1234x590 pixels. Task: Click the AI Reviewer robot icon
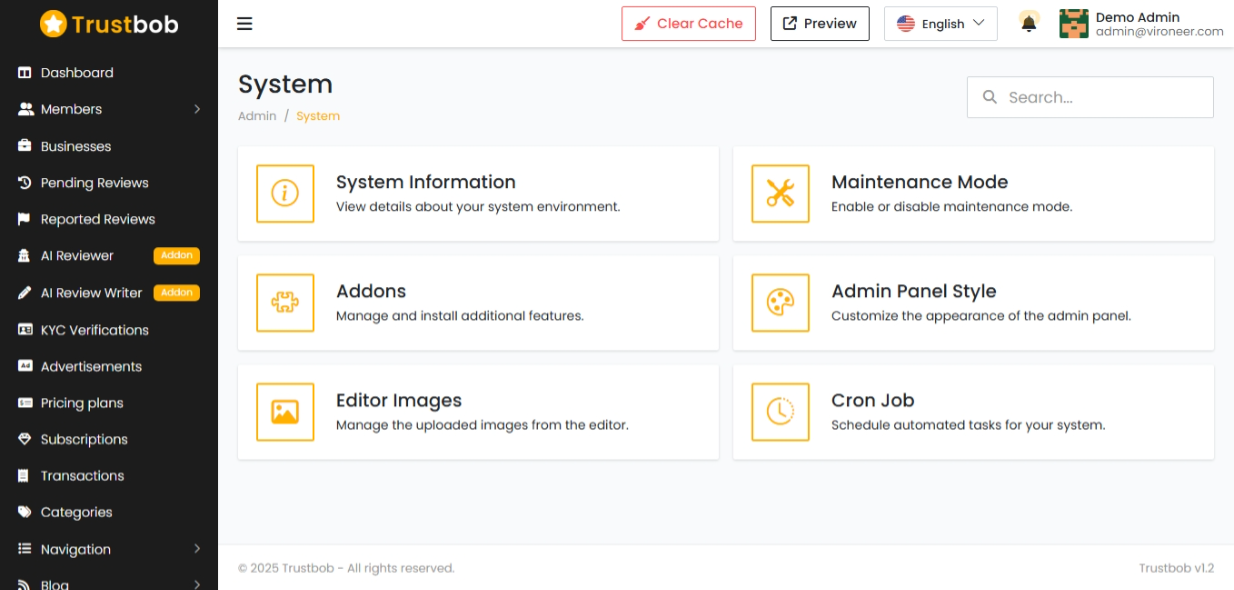click(x=25, y=256)
